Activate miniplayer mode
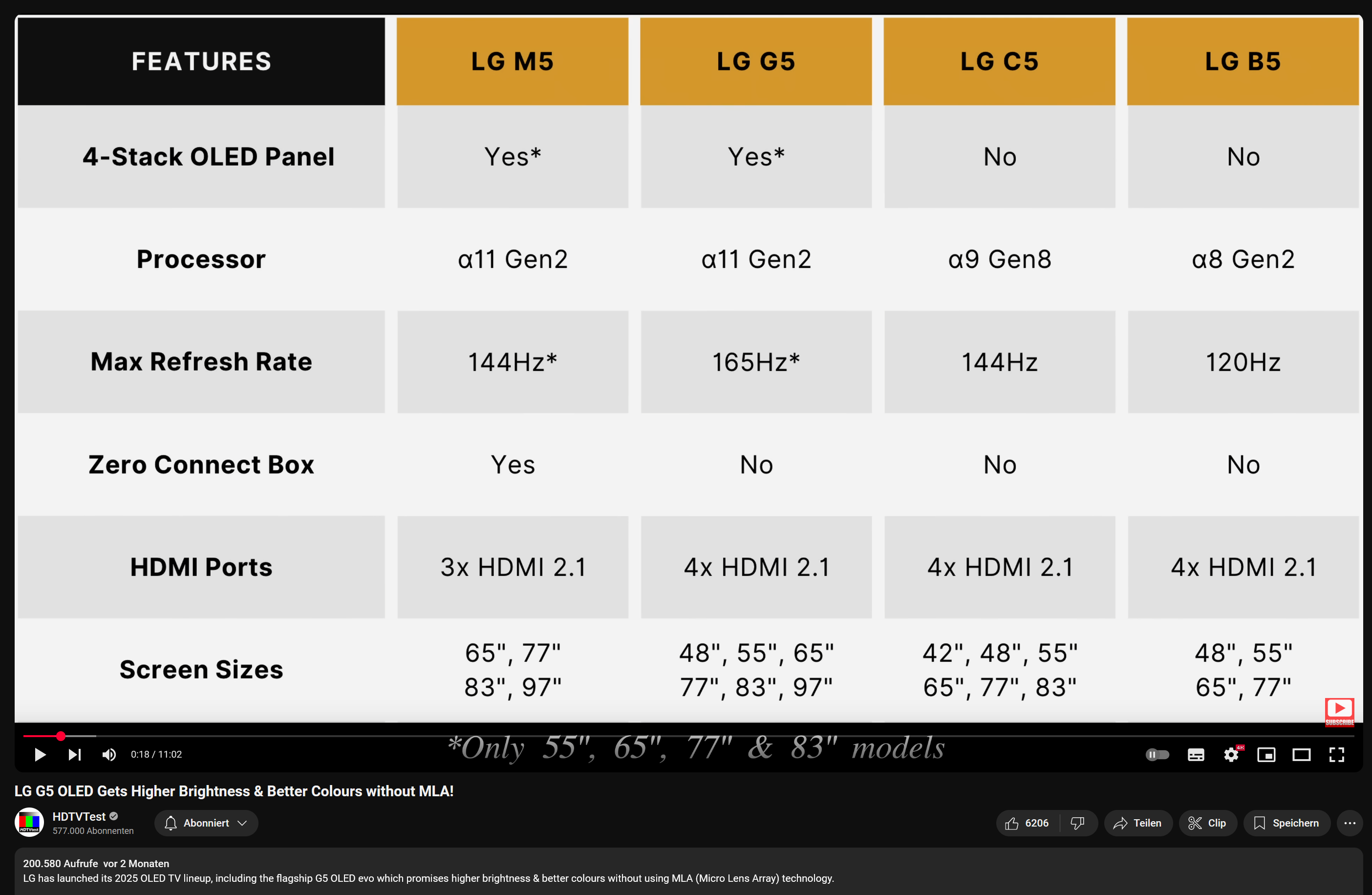The height and width of the screenshot is (895, 1372). click(x=1266, y=754)
